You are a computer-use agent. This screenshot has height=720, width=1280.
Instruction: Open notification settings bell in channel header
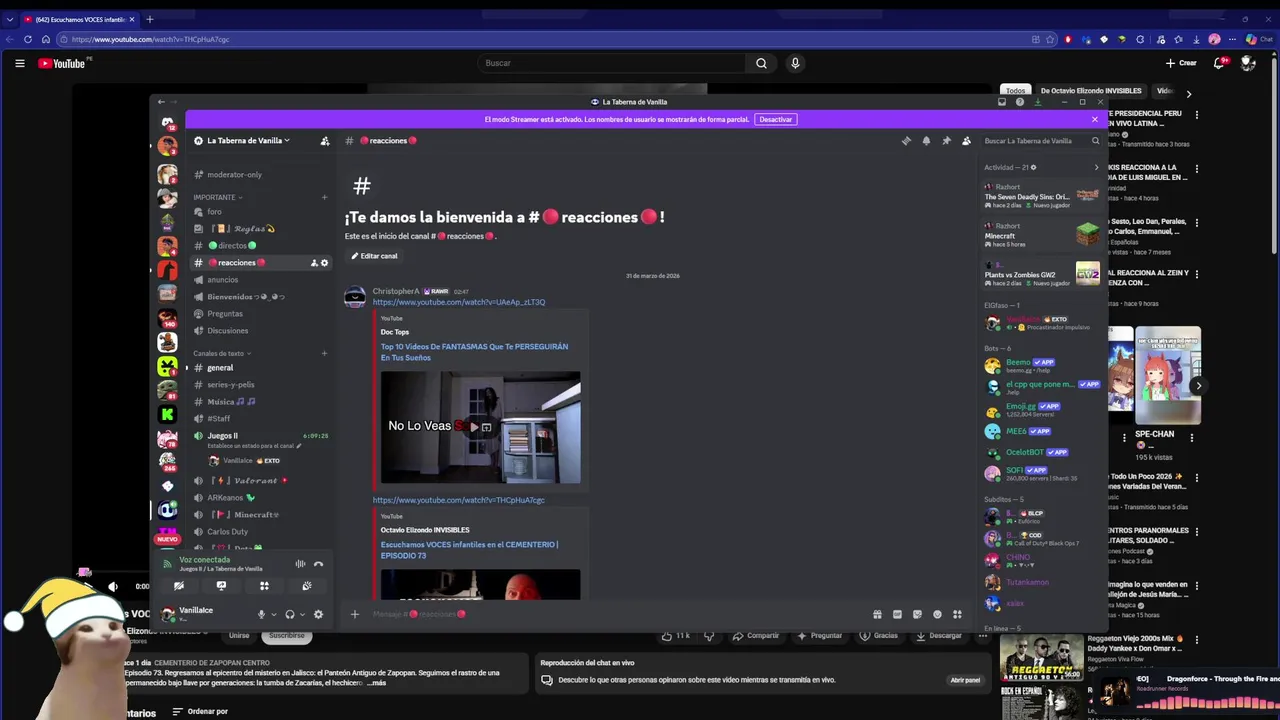point(926,141)
